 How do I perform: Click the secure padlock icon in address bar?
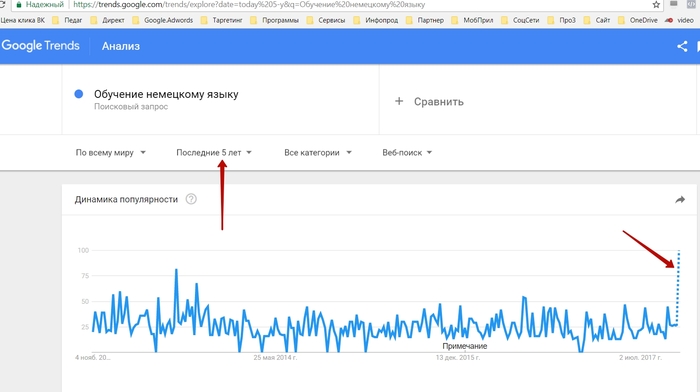coord(19,5)
